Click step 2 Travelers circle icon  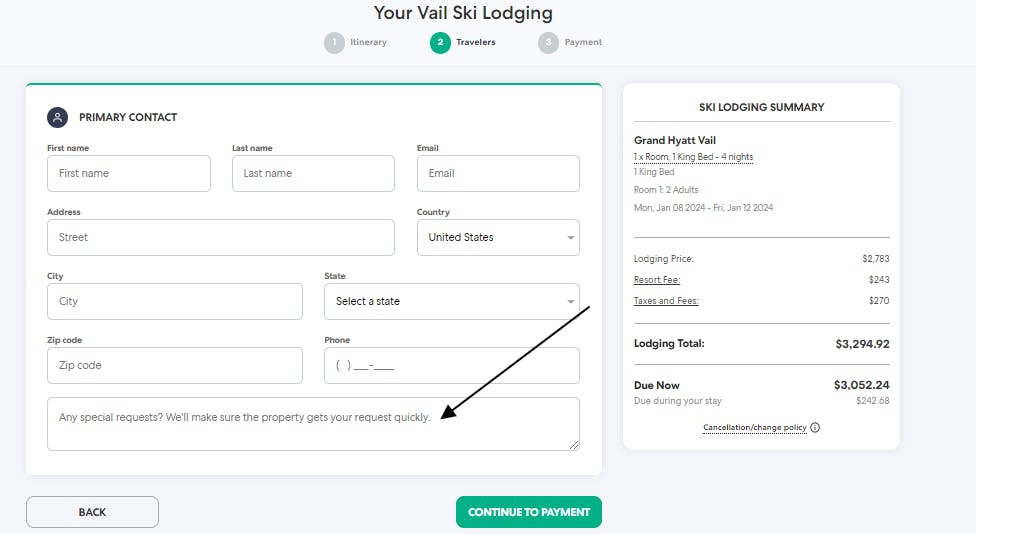(440, 43)
